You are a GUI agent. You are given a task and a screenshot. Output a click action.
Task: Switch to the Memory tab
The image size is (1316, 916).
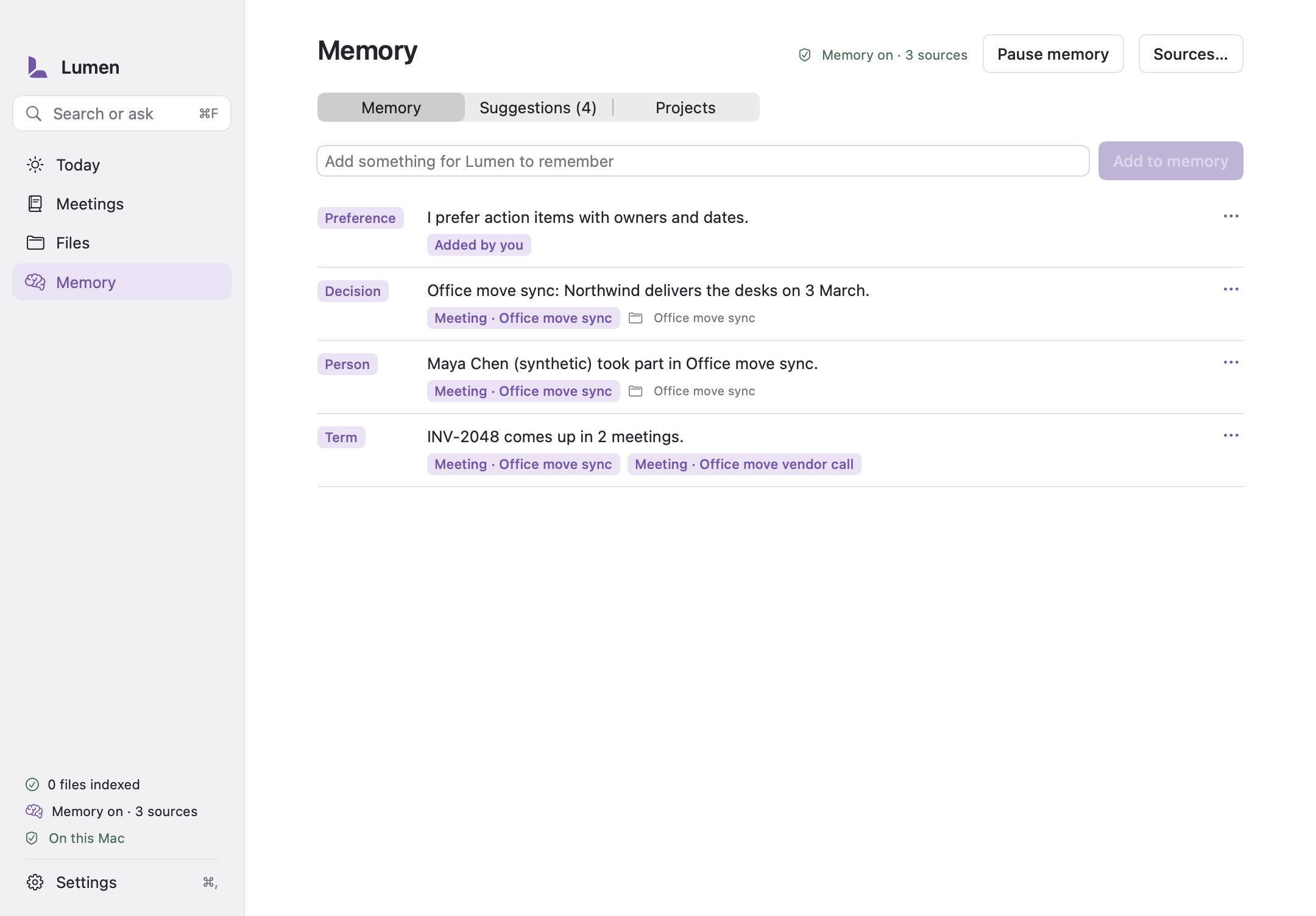click(391, 107)
